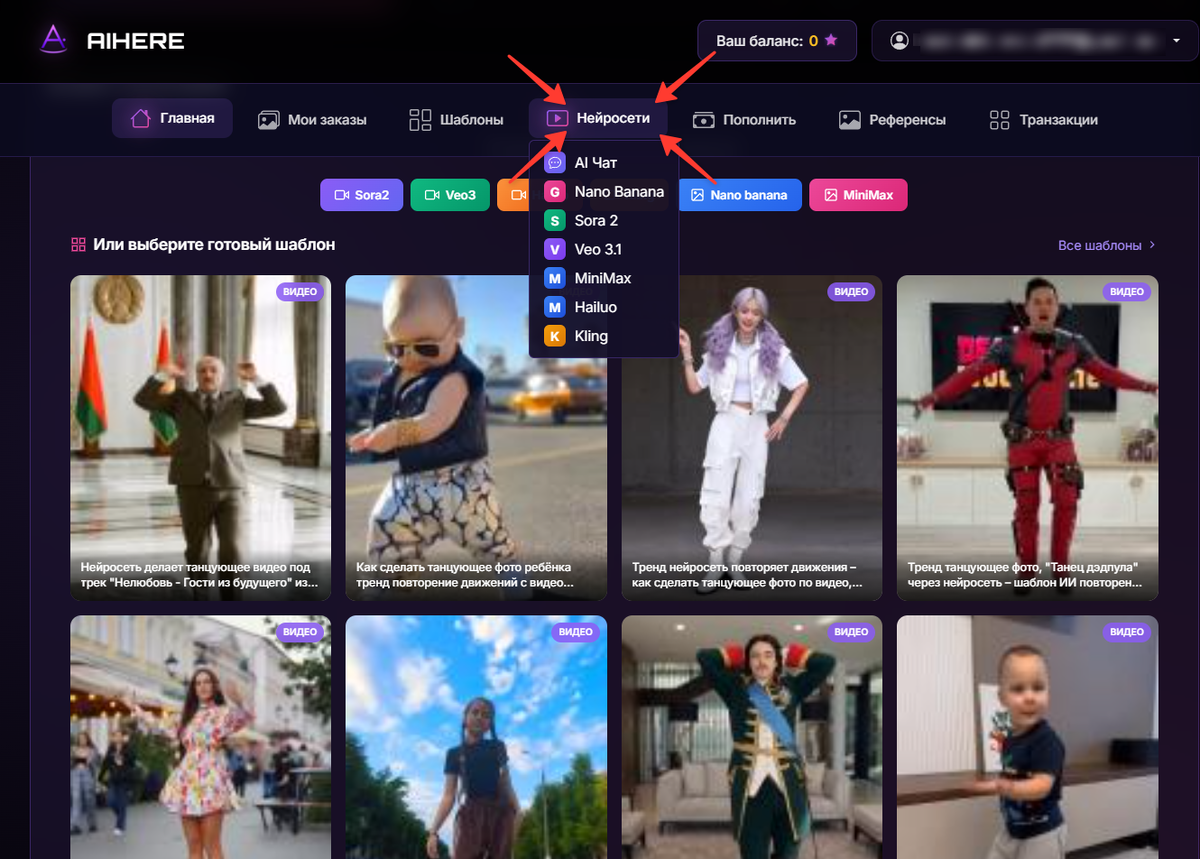Click the home icon in Главная
This screenshot has width=1200, height=859.
[x=141, y=118]
